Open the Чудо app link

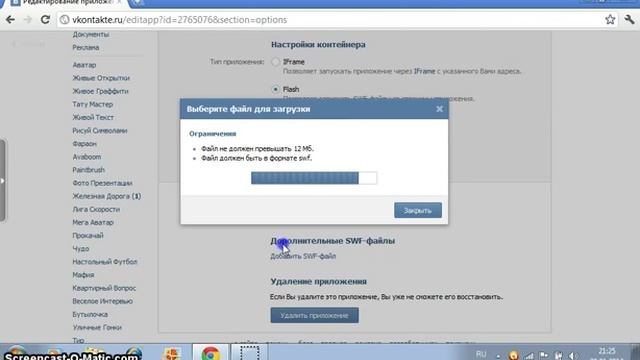[x=80, y=249]
